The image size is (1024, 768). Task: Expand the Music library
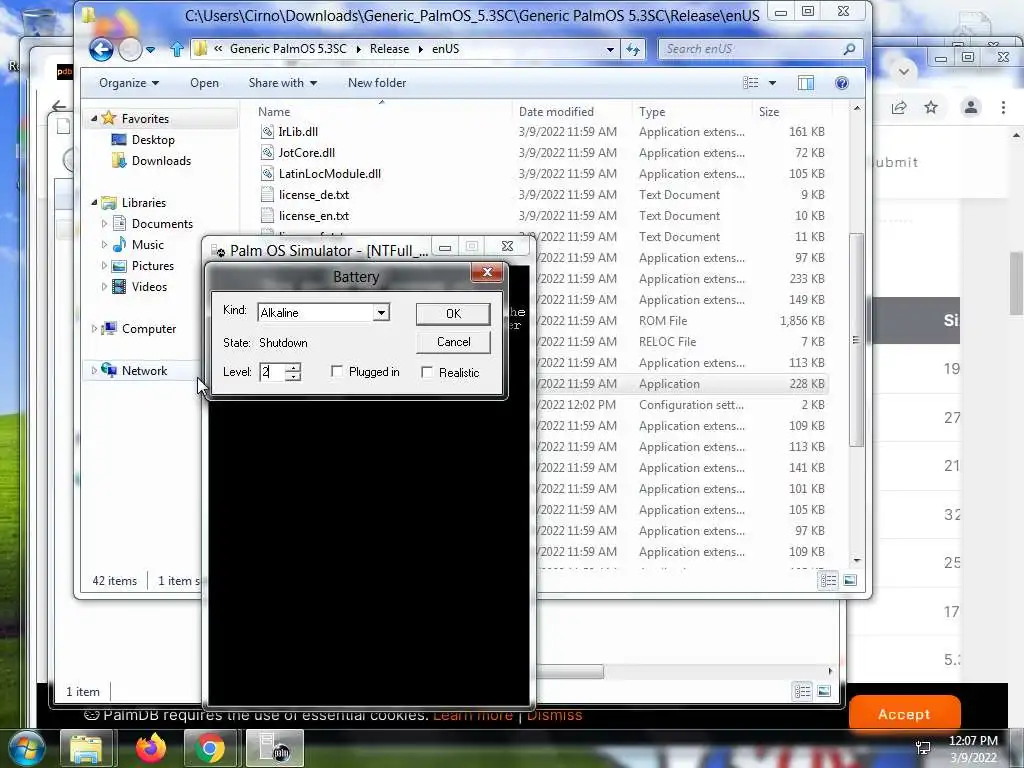[x=104, y=244]
